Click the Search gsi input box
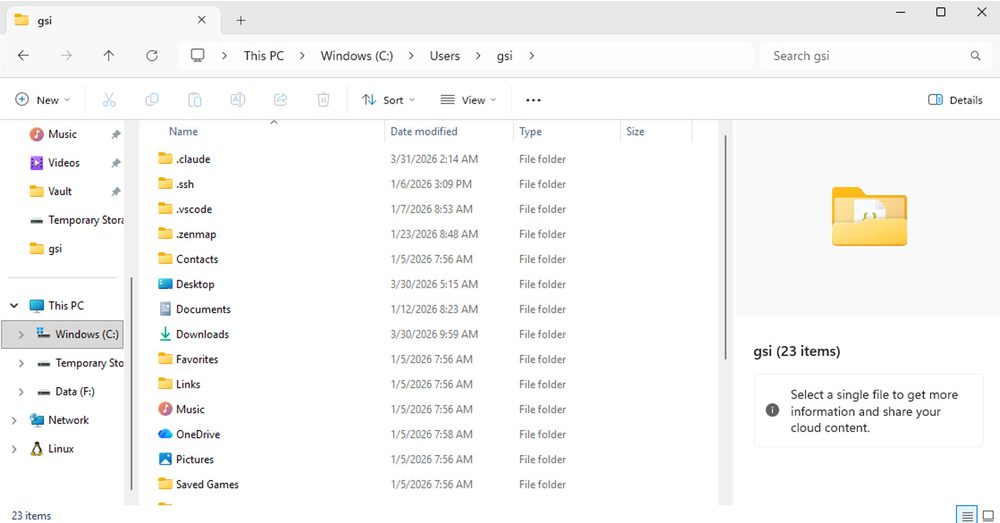1000x523 pixels. [865, 56]
